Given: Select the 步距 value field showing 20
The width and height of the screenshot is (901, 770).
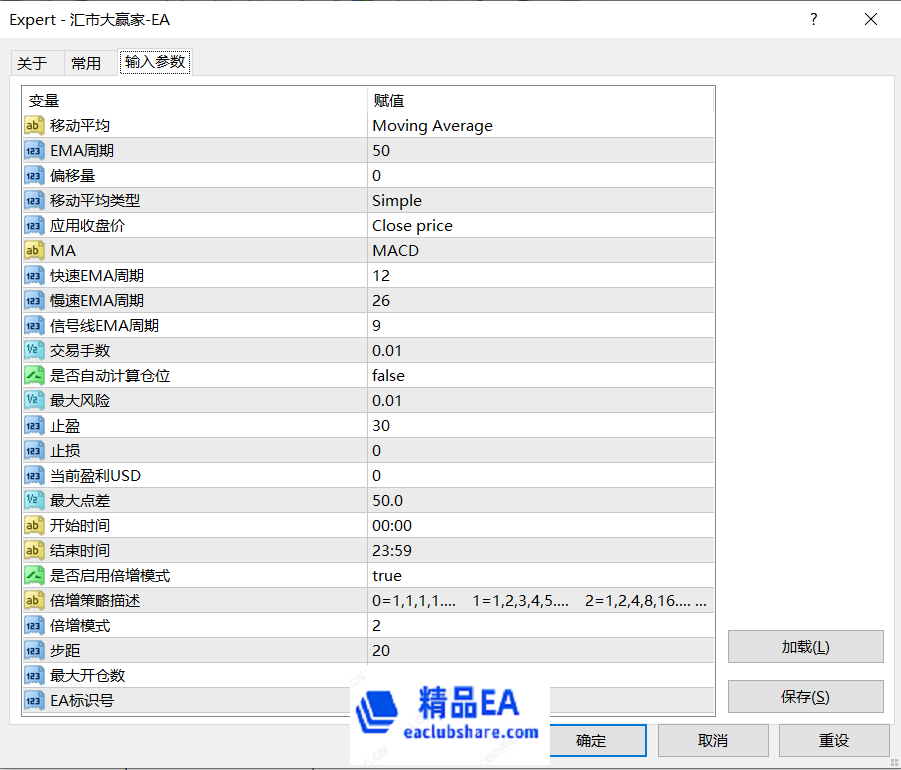Looking at the screenshot, I should 540,651.
